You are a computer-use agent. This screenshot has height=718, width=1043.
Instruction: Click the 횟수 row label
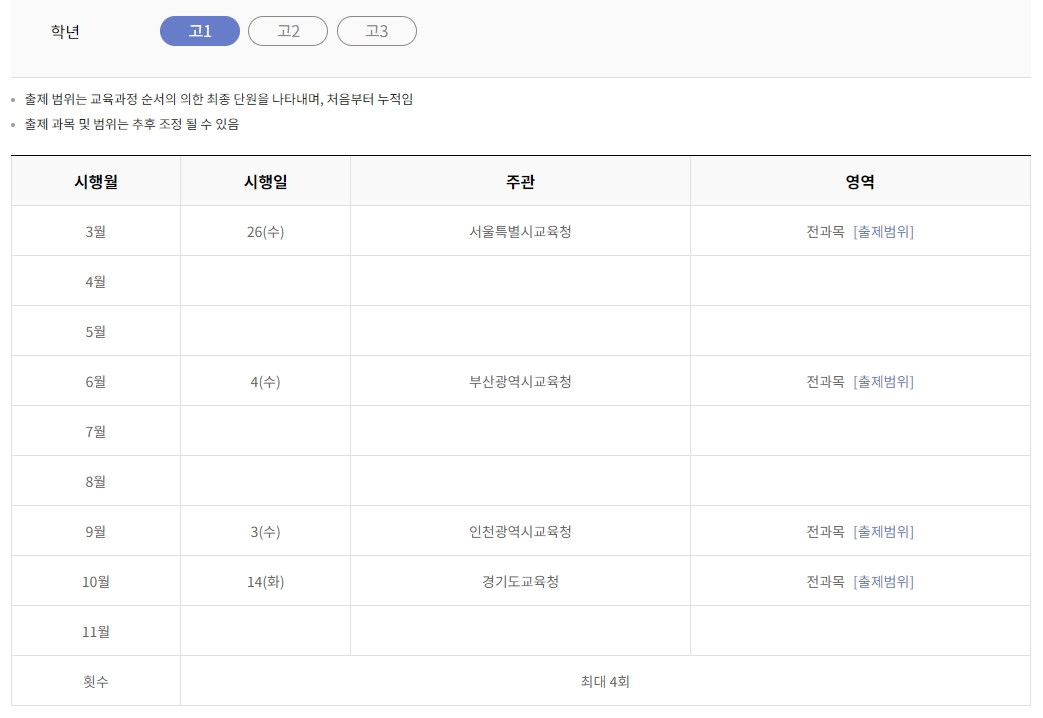[x=94, y=681]
